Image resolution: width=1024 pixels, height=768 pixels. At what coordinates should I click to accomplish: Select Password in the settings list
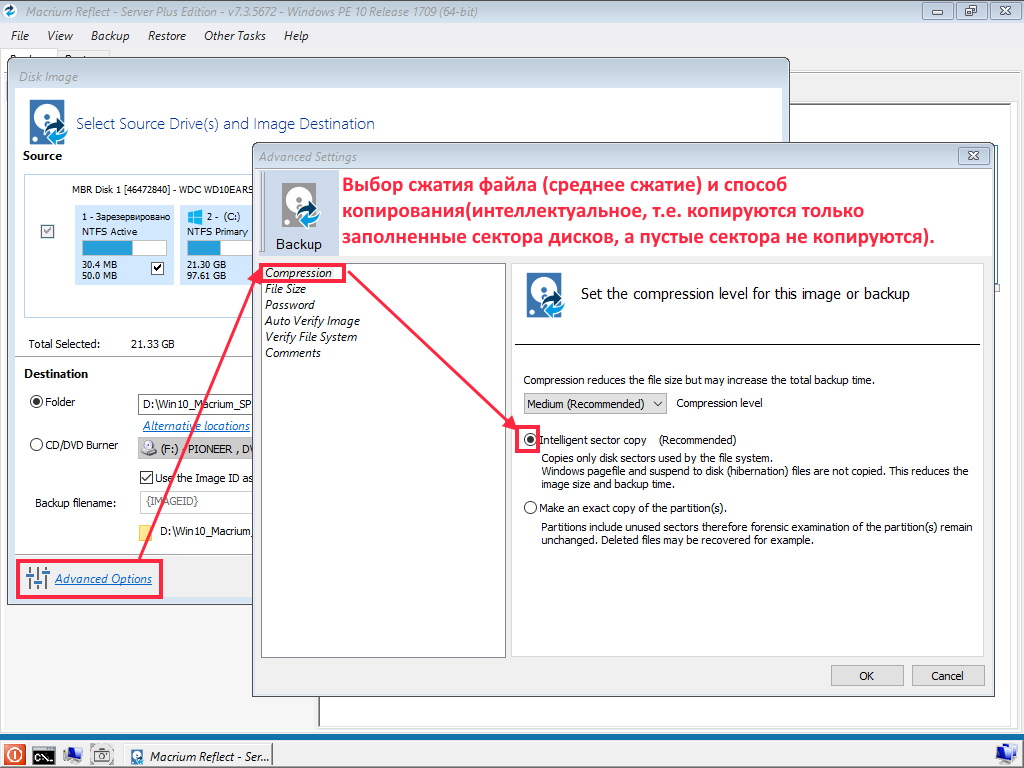click(x=290, y=305)
